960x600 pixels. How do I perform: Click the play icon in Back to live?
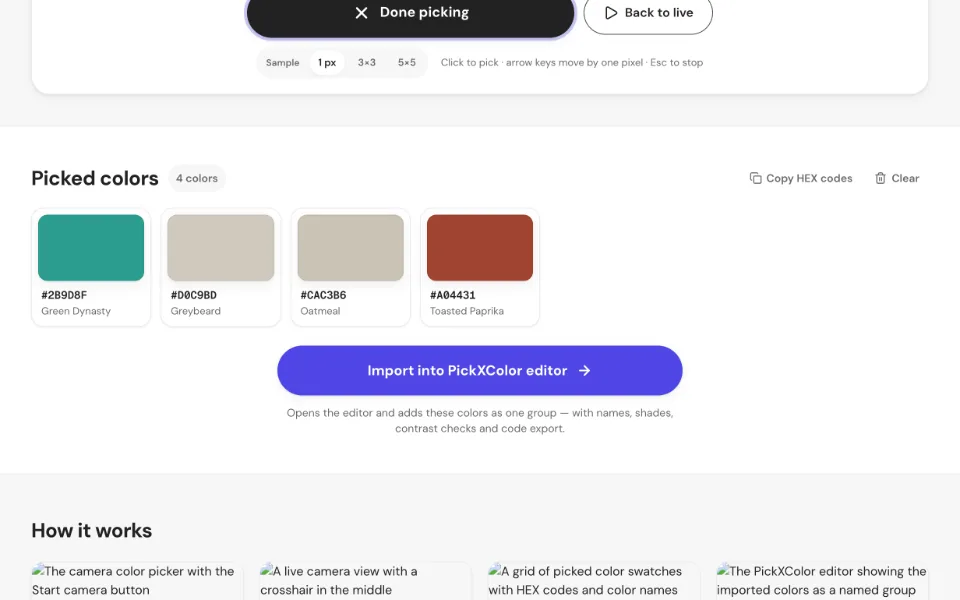[610, 13]
